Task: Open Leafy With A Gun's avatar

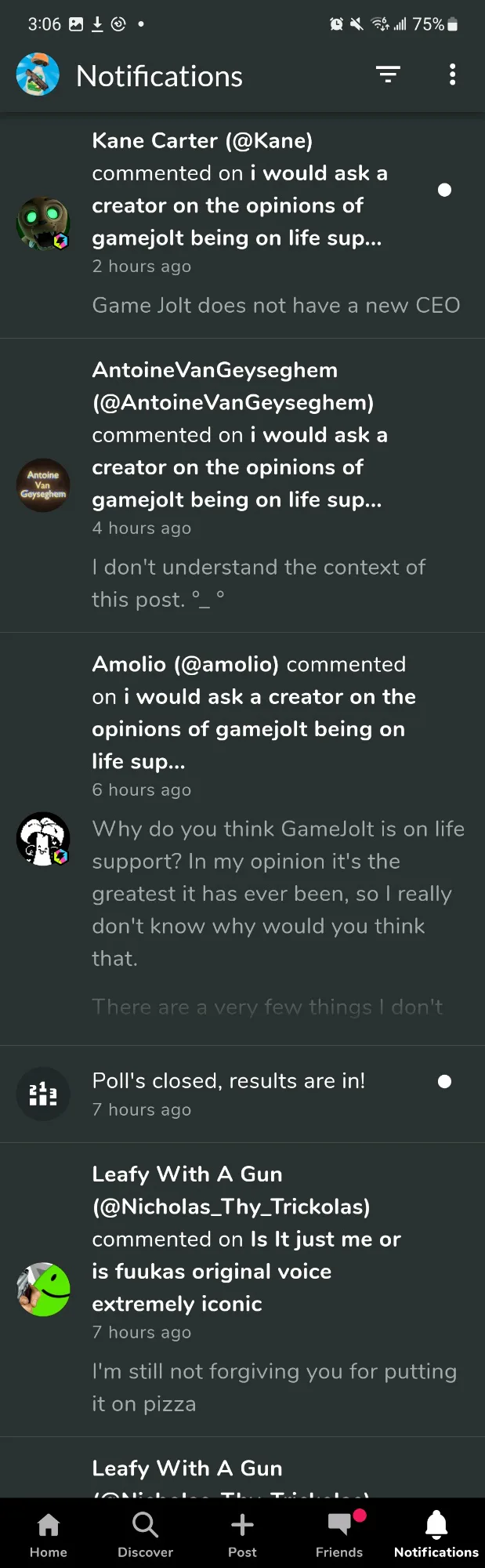Action: (43, 1289)
